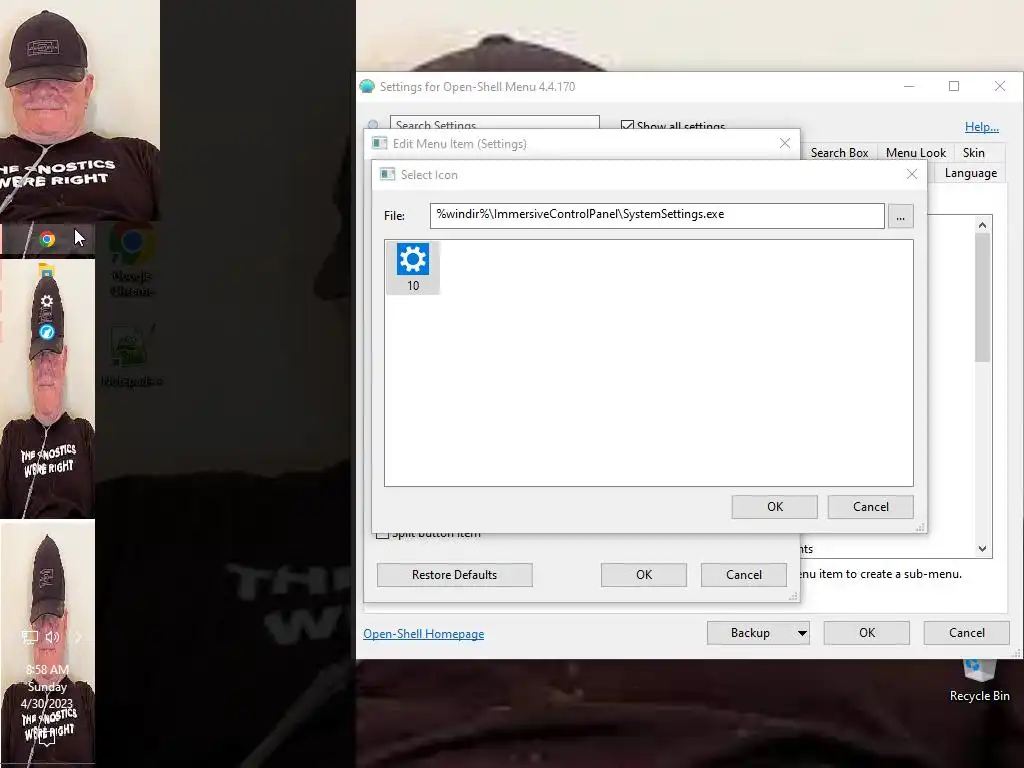Maximize the Open-Shell settings window
1024x768 pixels.
pos(954,86)
